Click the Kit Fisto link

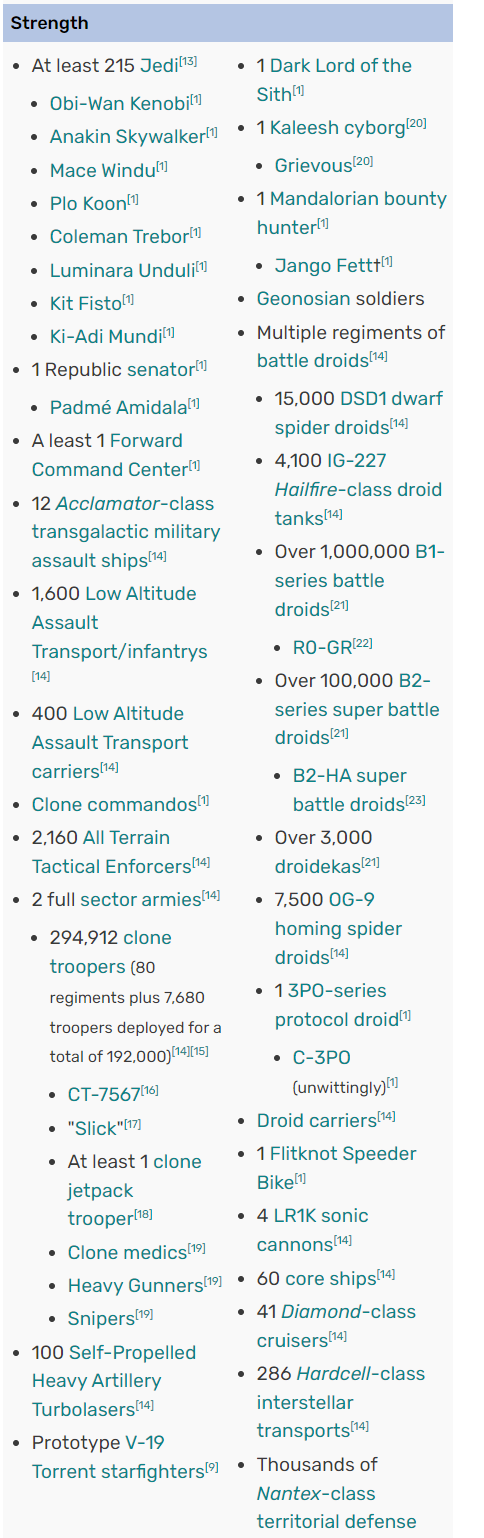(86, 303)
